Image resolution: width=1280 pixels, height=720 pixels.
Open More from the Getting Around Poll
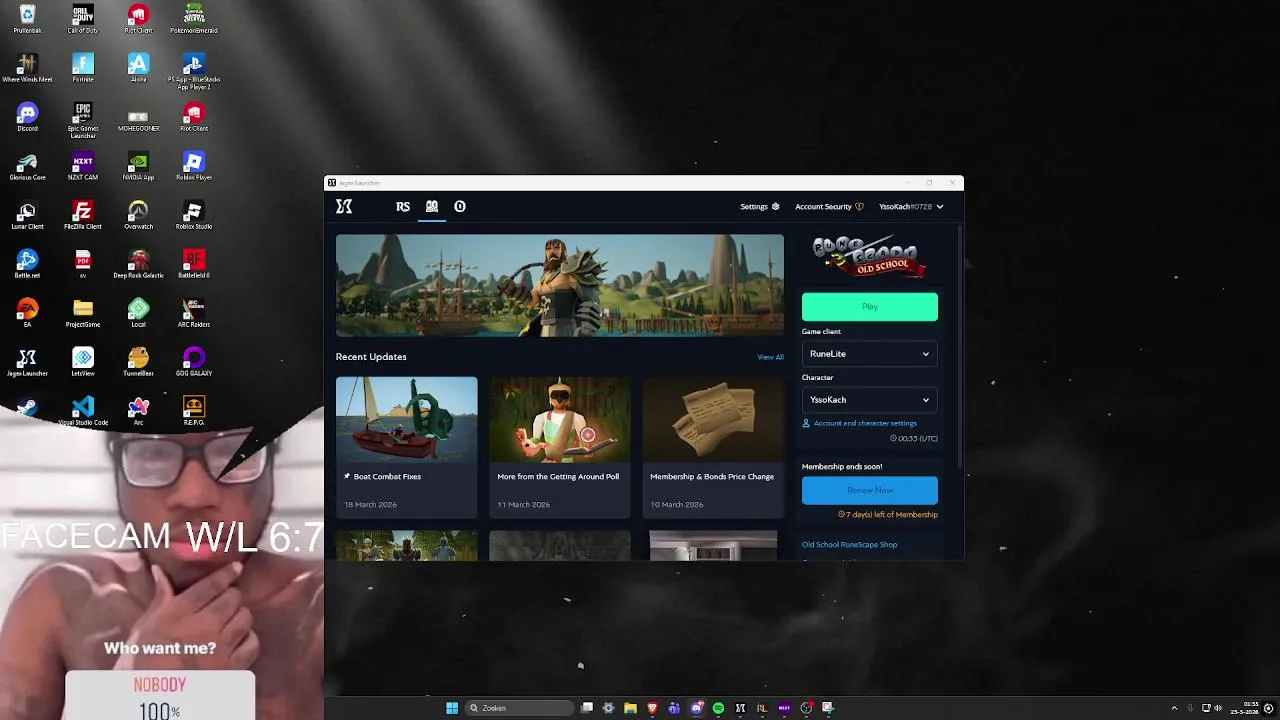click(560, 446)
